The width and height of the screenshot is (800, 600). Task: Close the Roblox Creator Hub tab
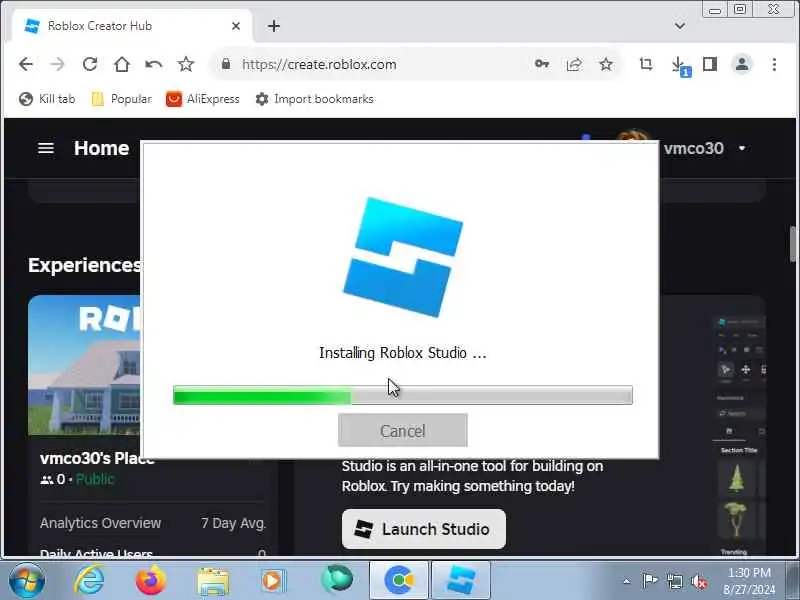236,26
